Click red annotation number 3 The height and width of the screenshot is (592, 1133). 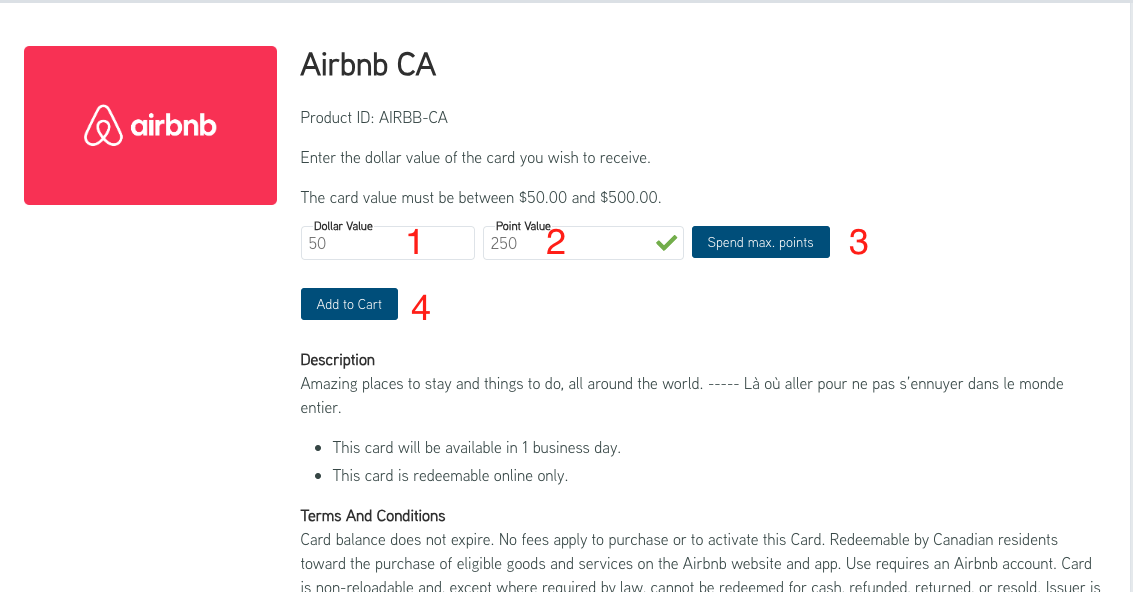pyautogui.click(x=858, y=242)
